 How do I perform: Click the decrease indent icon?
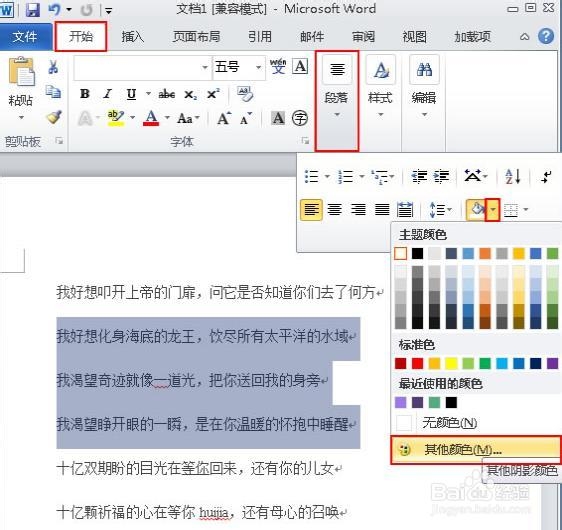point(419,177)
